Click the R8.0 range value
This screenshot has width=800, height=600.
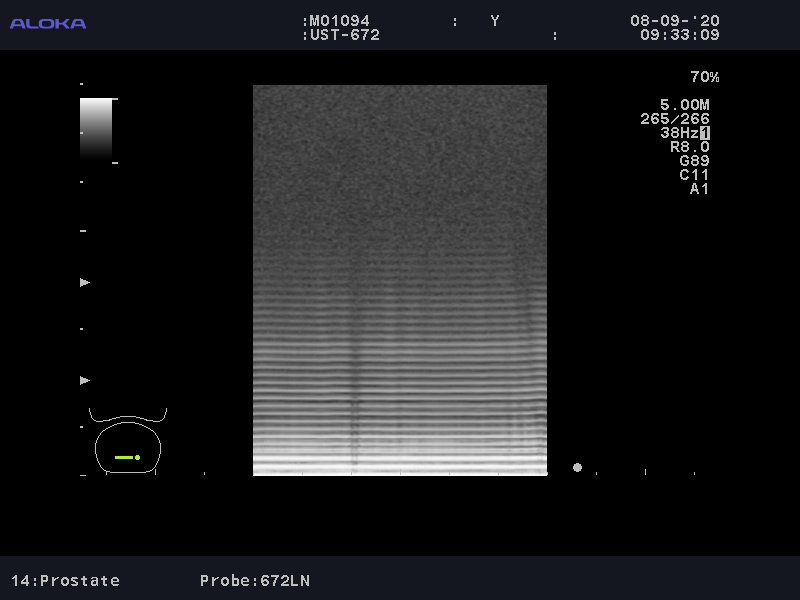(690, 147)
